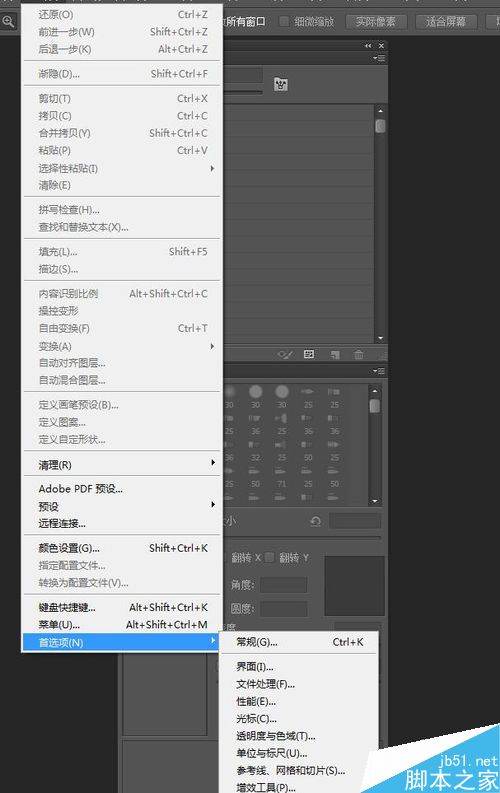Screen dimensions: 500x793
Task: Click the folder set icon in panel
Action: click(x=281, y=84)
